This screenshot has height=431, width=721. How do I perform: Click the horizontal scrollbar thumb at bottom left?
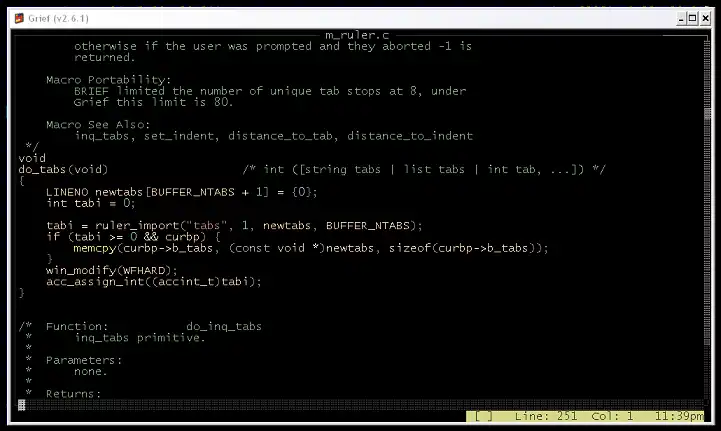coord(22,404)
